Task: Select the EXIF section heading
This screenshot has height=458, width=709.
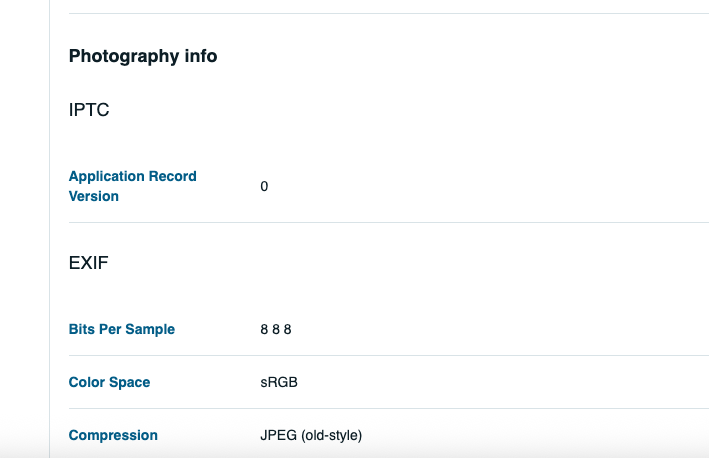Action: [89, 264]
